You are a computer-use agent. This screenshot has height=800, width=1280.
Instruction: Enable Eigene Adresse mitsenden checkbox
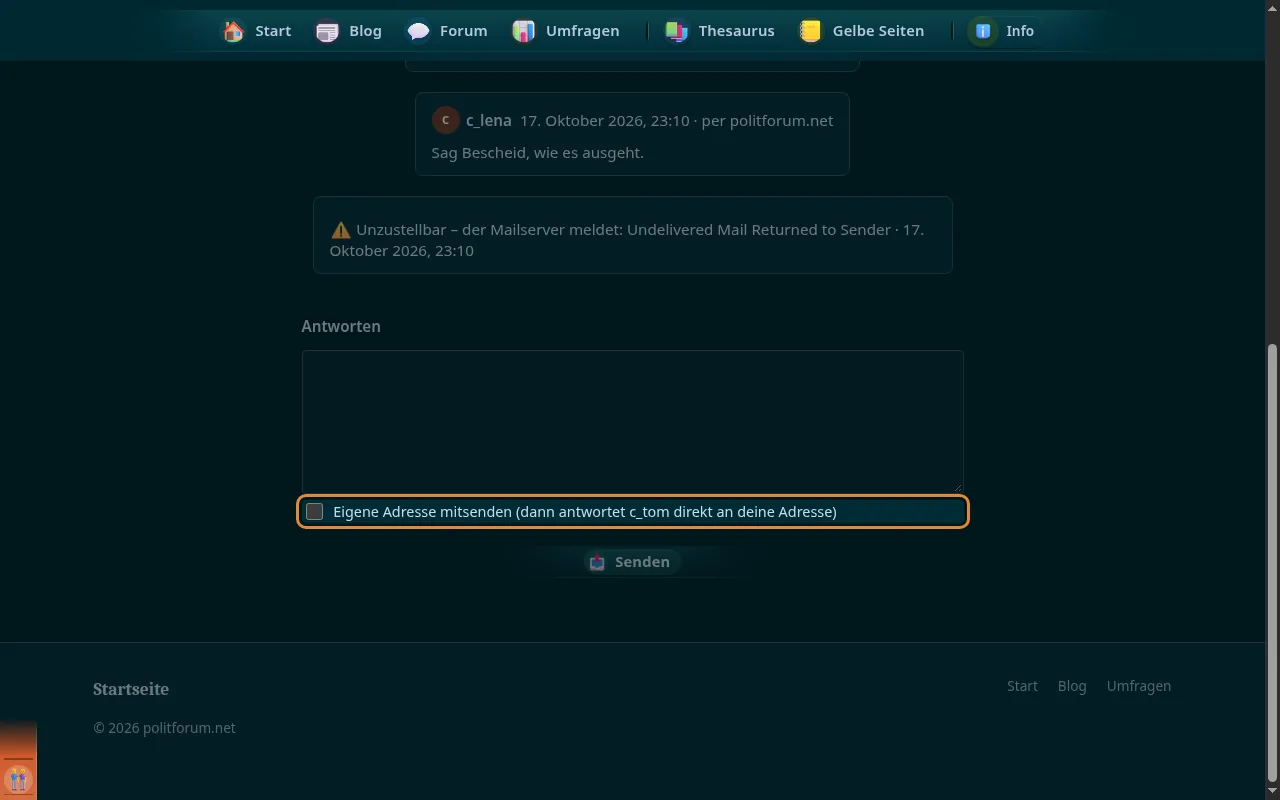point(315,512)
